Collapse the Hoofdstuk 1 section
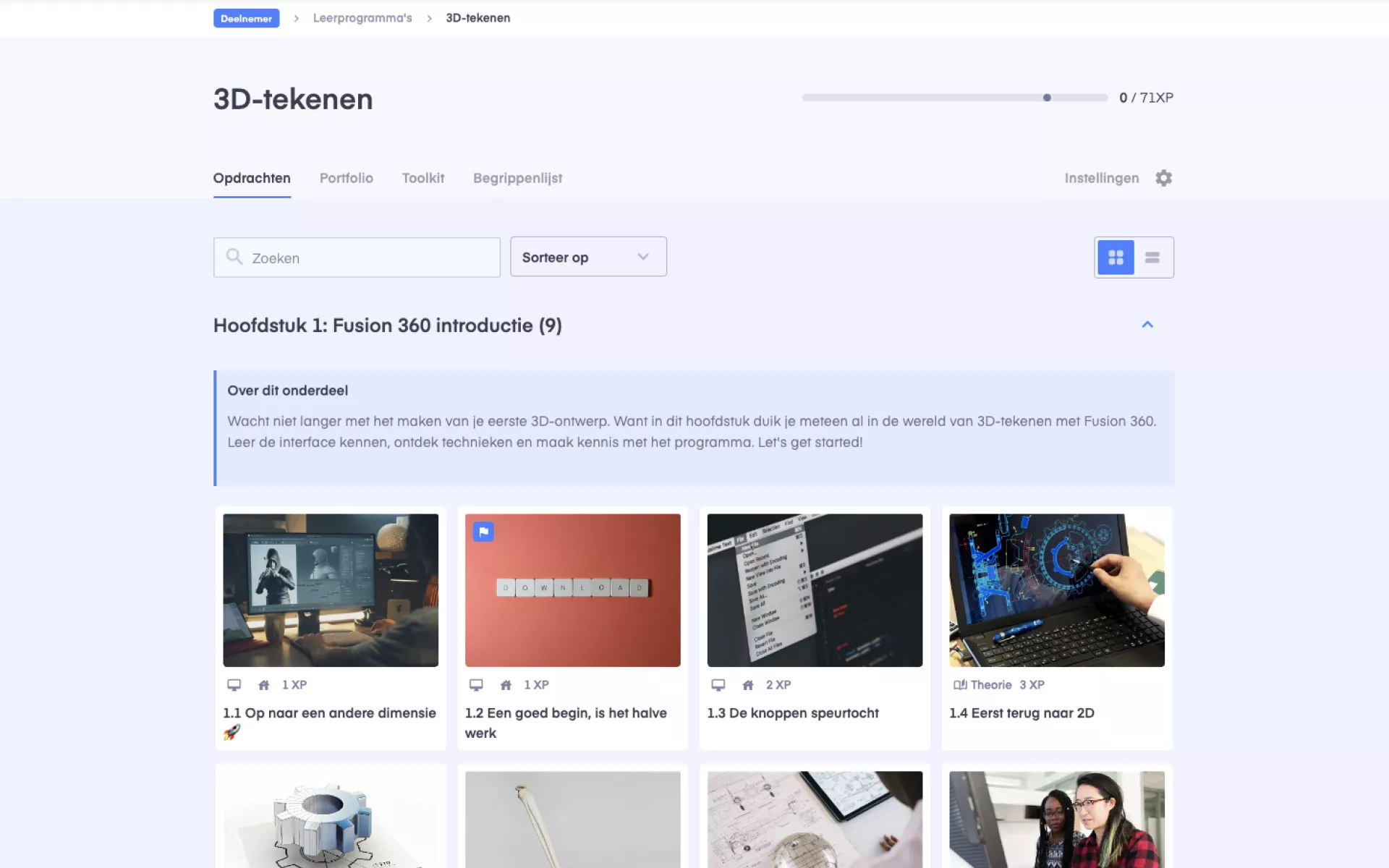 pos(1147,325)
